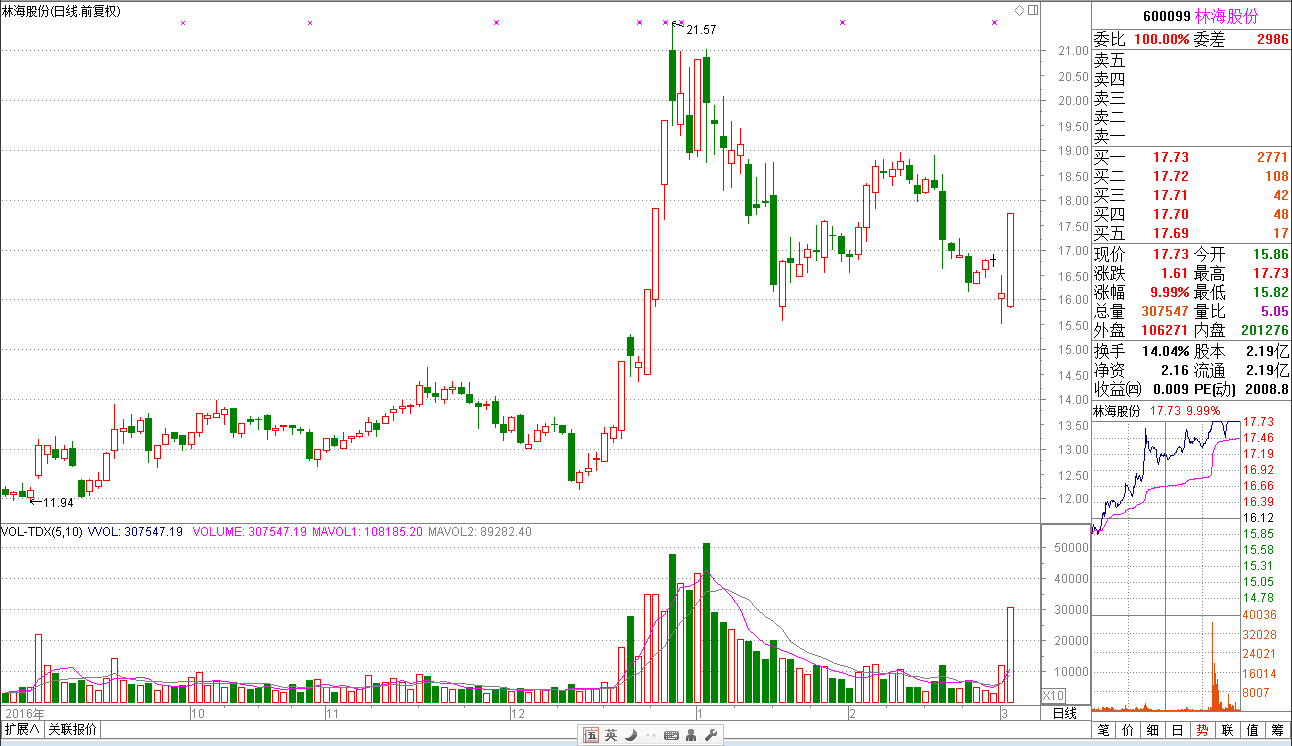Click the 委差 2986 value

pyautogui.click(x=1271, y=39)
